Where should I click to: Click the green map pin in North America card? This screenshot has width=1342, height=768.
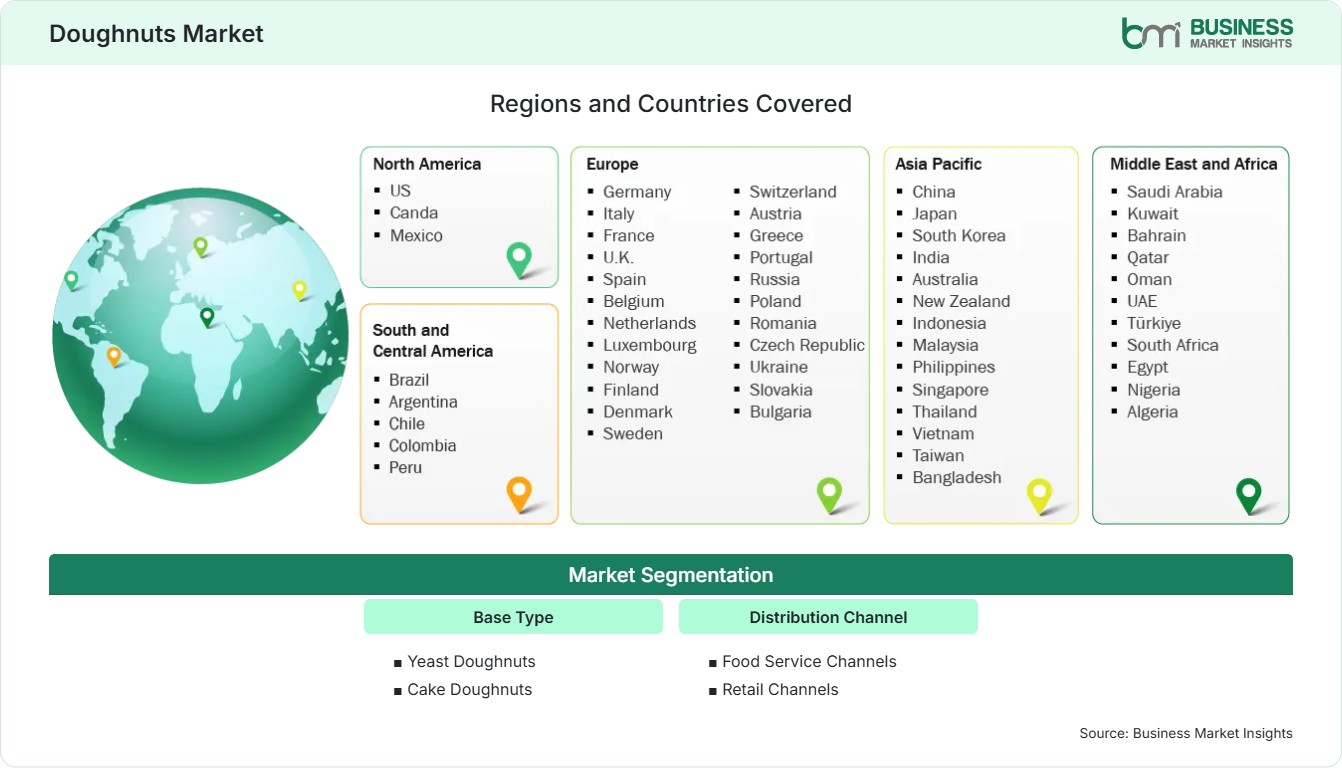pyautogui.click(x=519, y=260)
